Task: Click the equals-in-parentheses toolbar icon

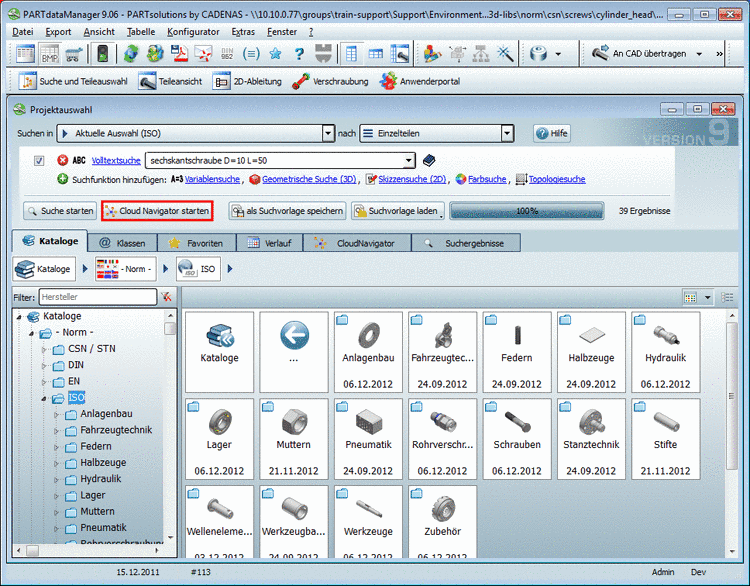Action: point(251,54)
